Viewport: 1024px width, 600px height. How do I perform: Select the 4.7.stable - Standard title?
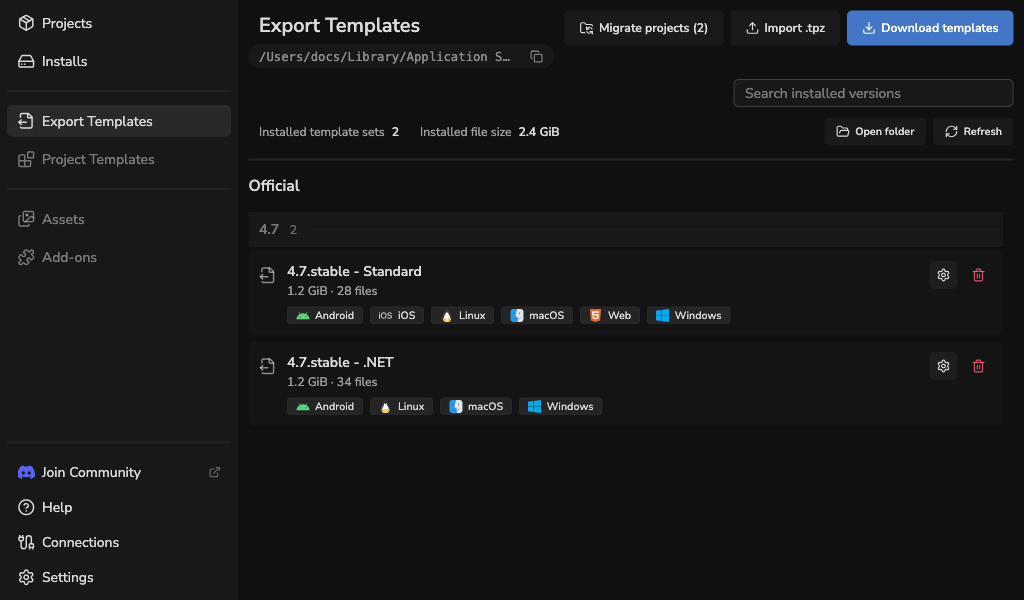point(354,272)
